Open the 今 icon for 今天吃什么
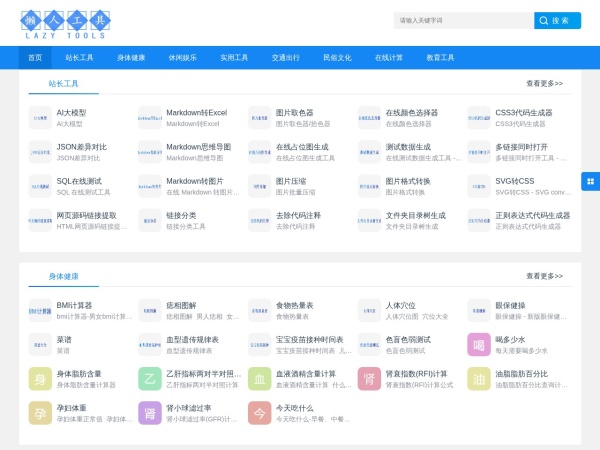This screenshot has width=600, height=450. click(x=260, y=413)
